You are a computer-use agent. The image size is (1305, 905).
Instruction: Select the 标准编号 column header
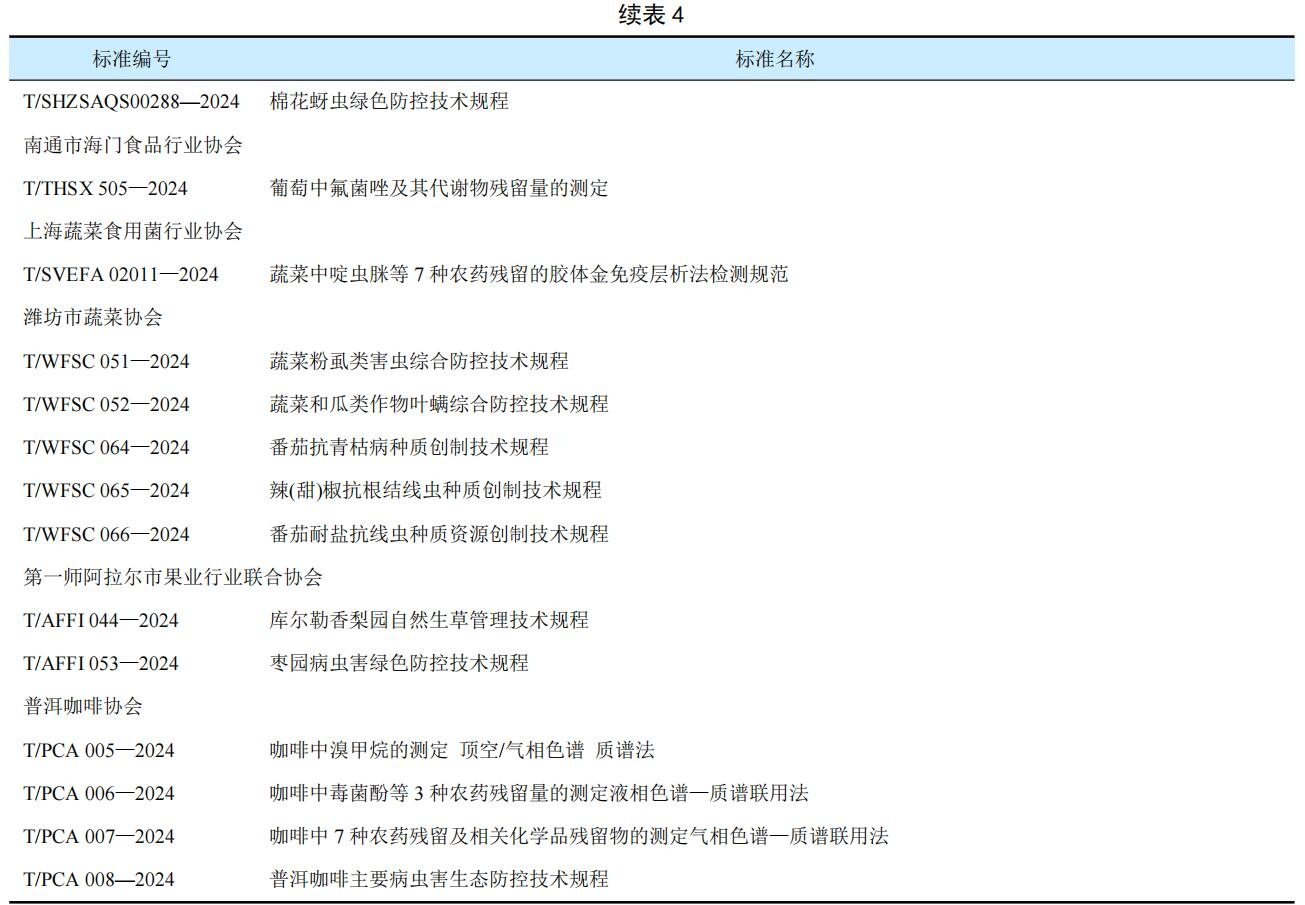(132, 59)
